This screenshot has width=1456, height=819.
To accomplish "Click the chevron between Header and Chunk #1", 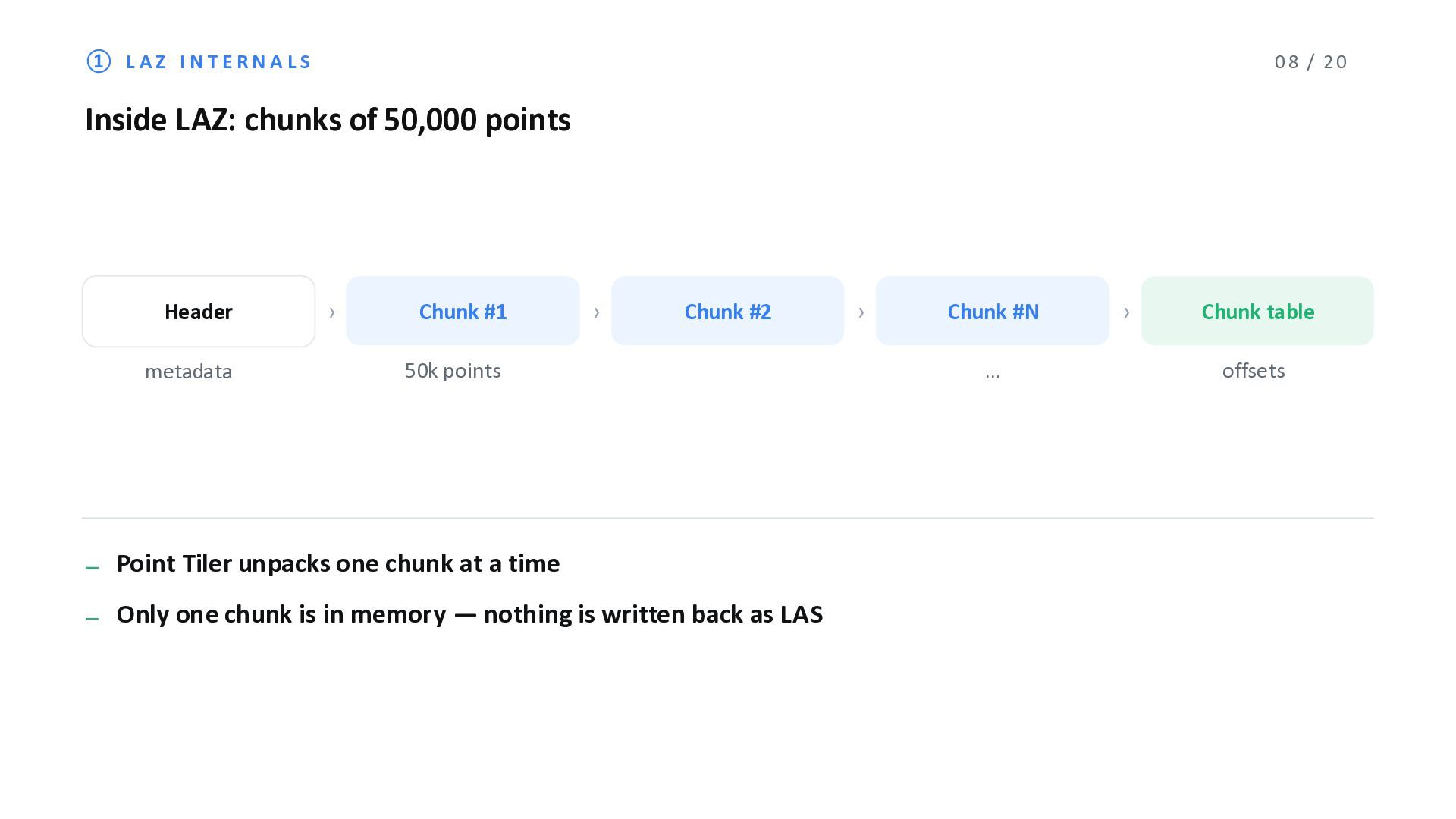I will pos(331,312).
